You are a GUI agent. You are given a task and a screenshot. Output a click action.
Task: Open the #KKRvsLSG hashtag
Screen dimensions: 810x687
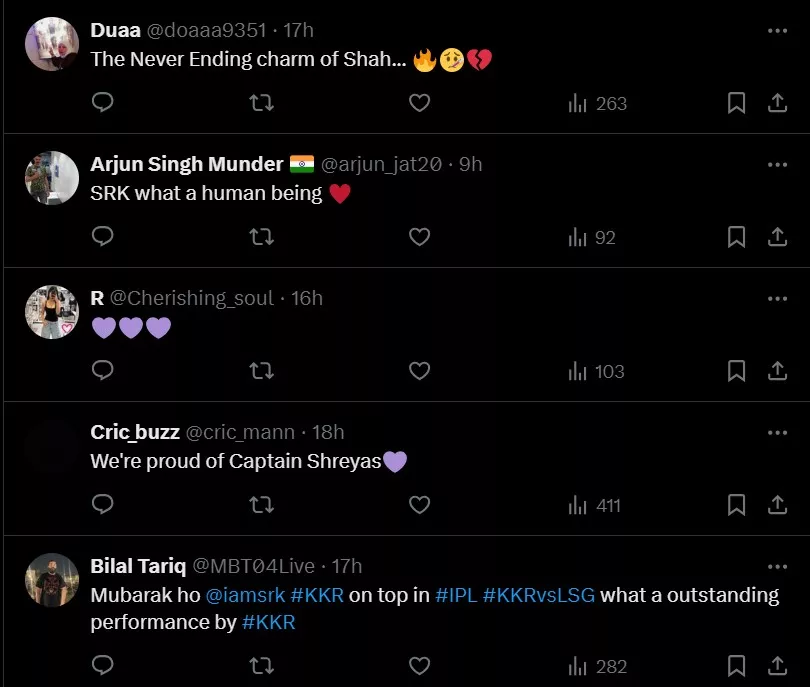pyautogui.click(x=539, y=595)
